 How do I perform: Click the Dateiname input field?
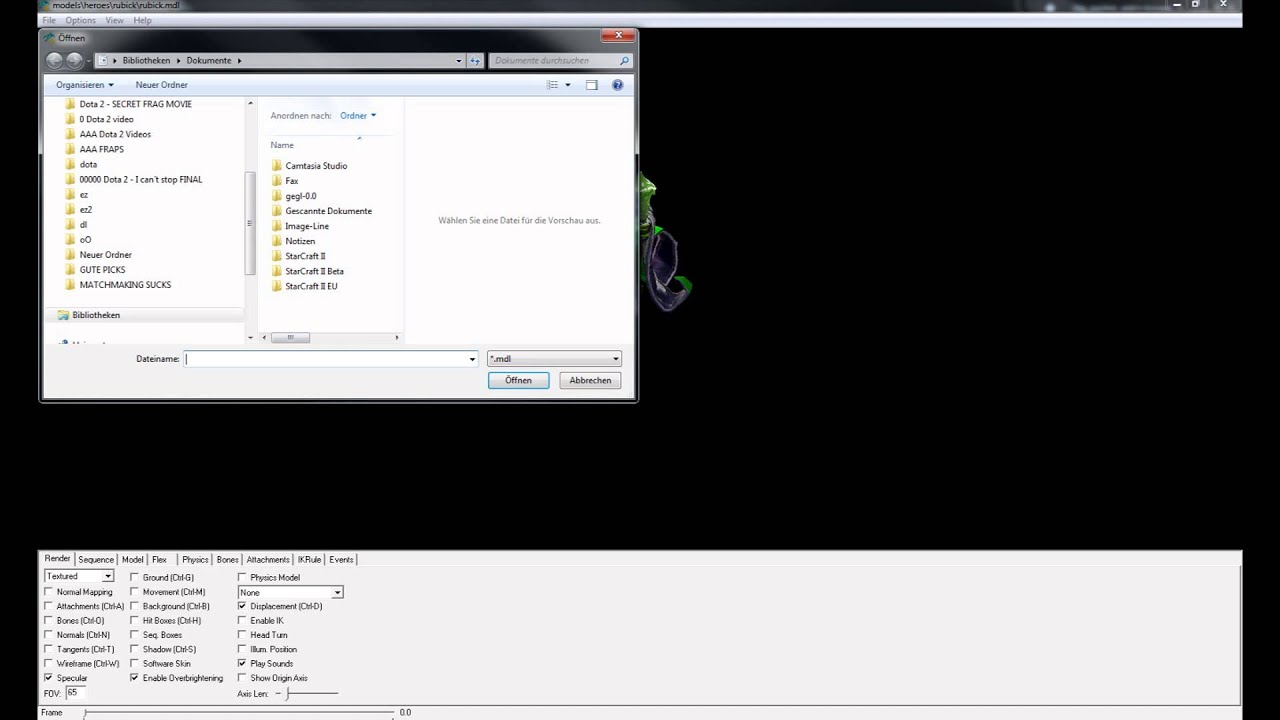coord(325,359)
